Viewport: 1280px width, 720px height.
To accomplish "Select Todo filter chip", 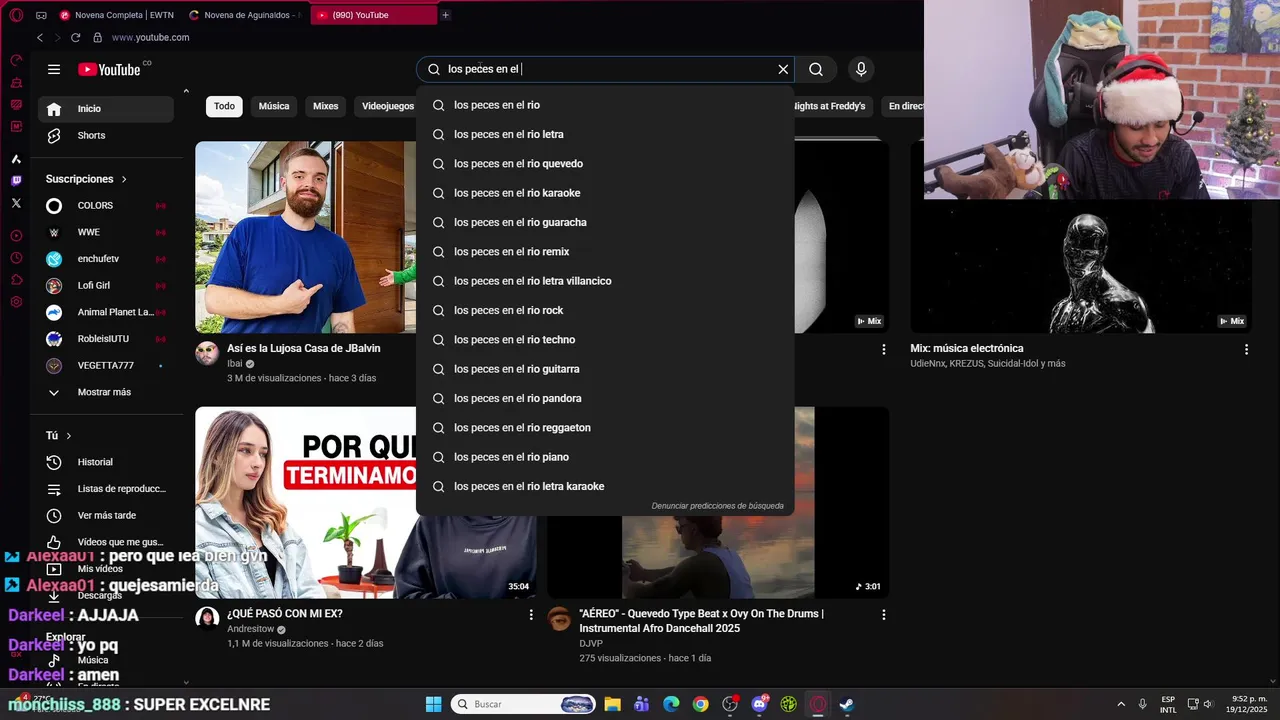I will click(224, 106).
